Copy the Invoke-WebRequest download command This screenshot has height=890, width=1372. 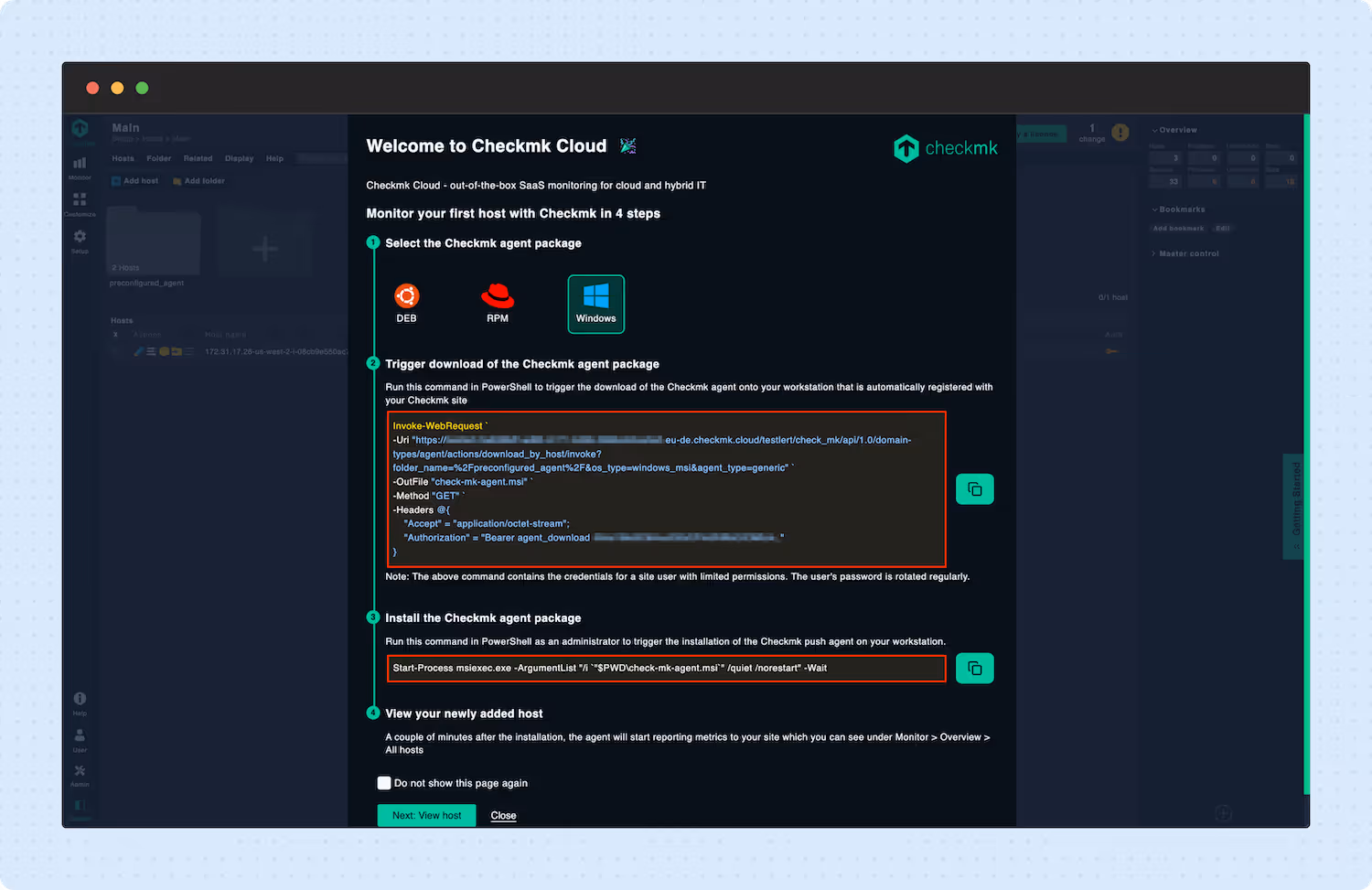(x=975, y=489)
